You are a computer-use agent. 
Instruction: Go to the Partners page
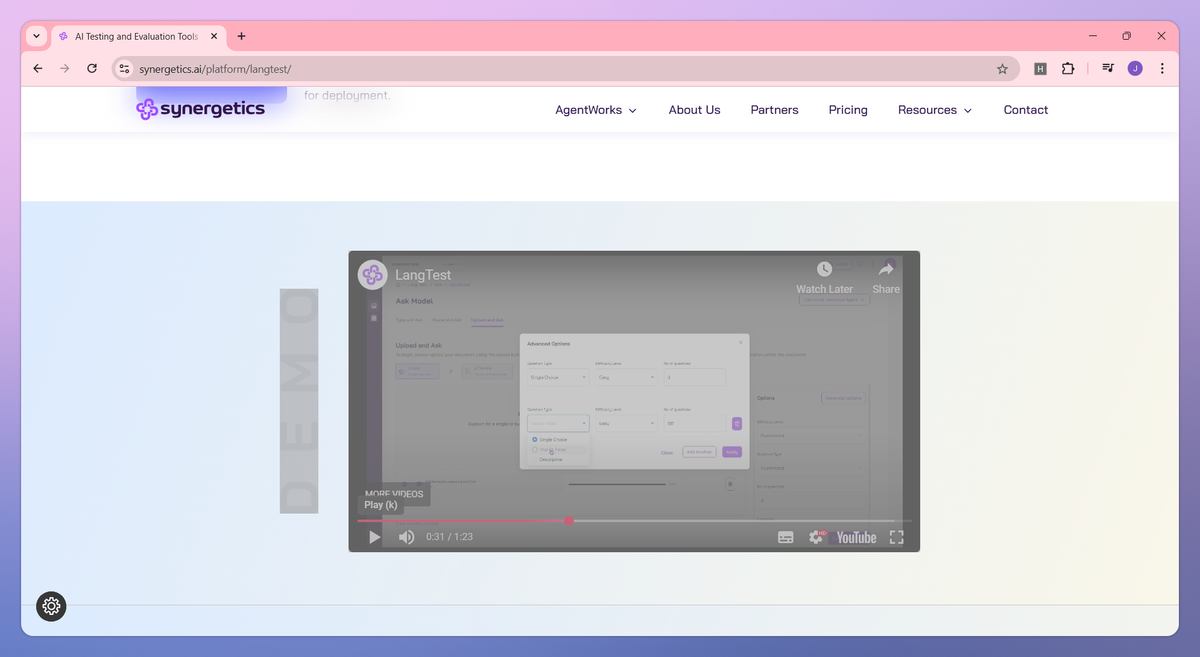[774, 110]
